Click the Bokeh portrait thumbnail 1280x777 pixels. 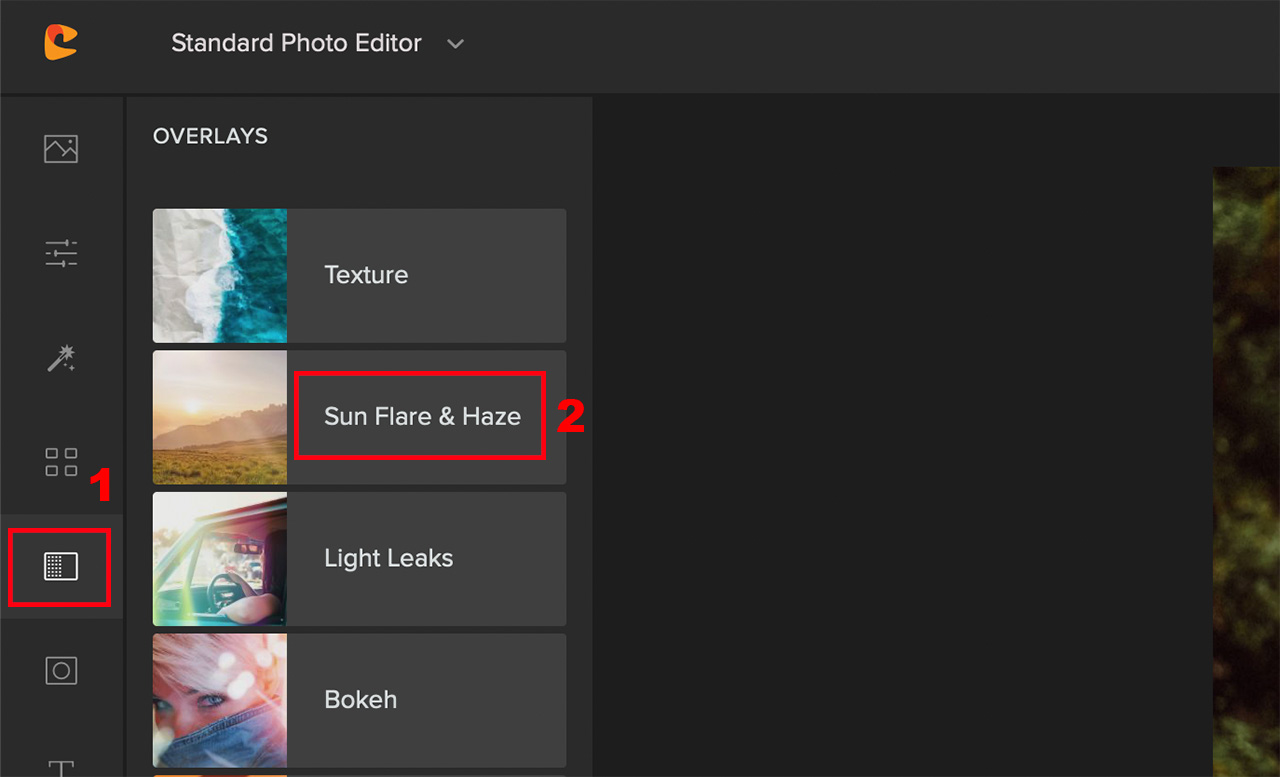[x=219, y=700]
